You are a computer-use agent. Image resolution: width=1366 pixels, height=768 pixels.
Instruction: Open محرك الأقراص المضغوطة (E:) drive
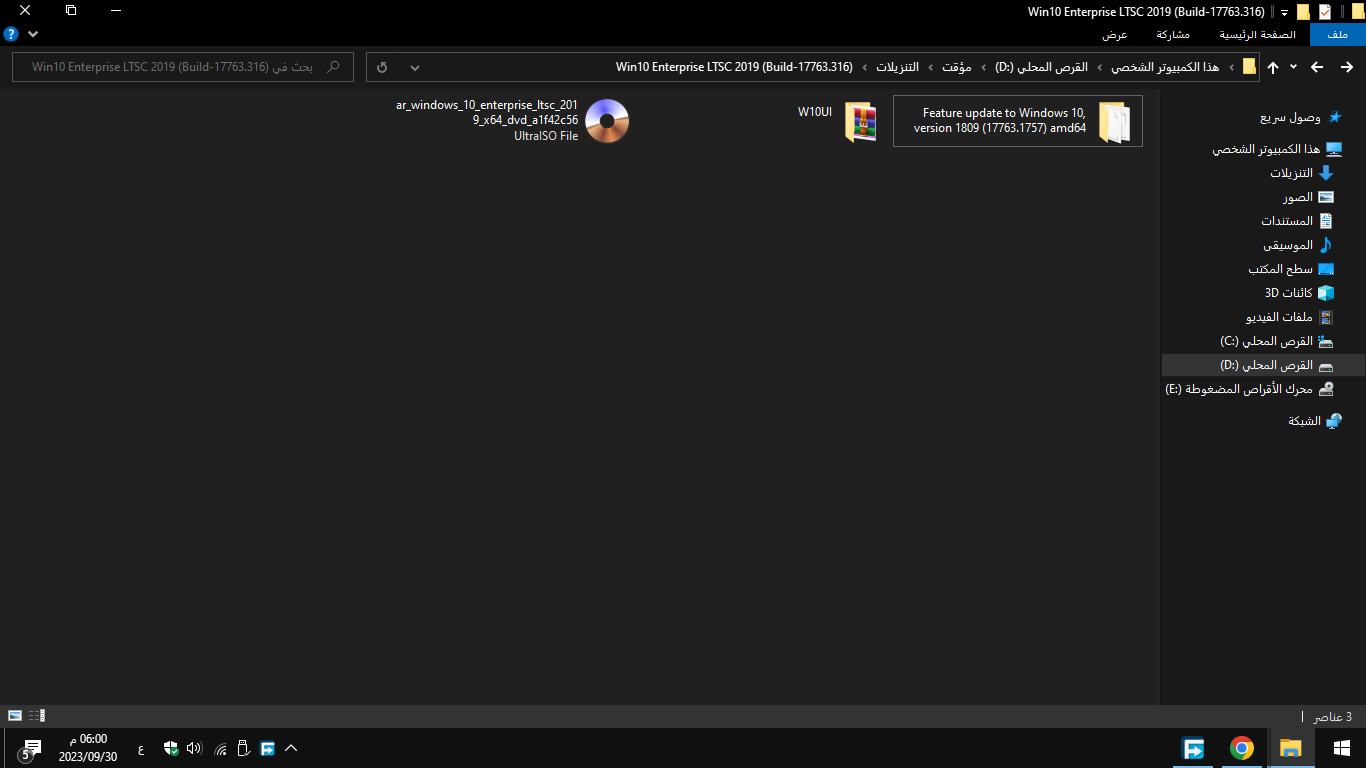click(x=1250, y=389)
